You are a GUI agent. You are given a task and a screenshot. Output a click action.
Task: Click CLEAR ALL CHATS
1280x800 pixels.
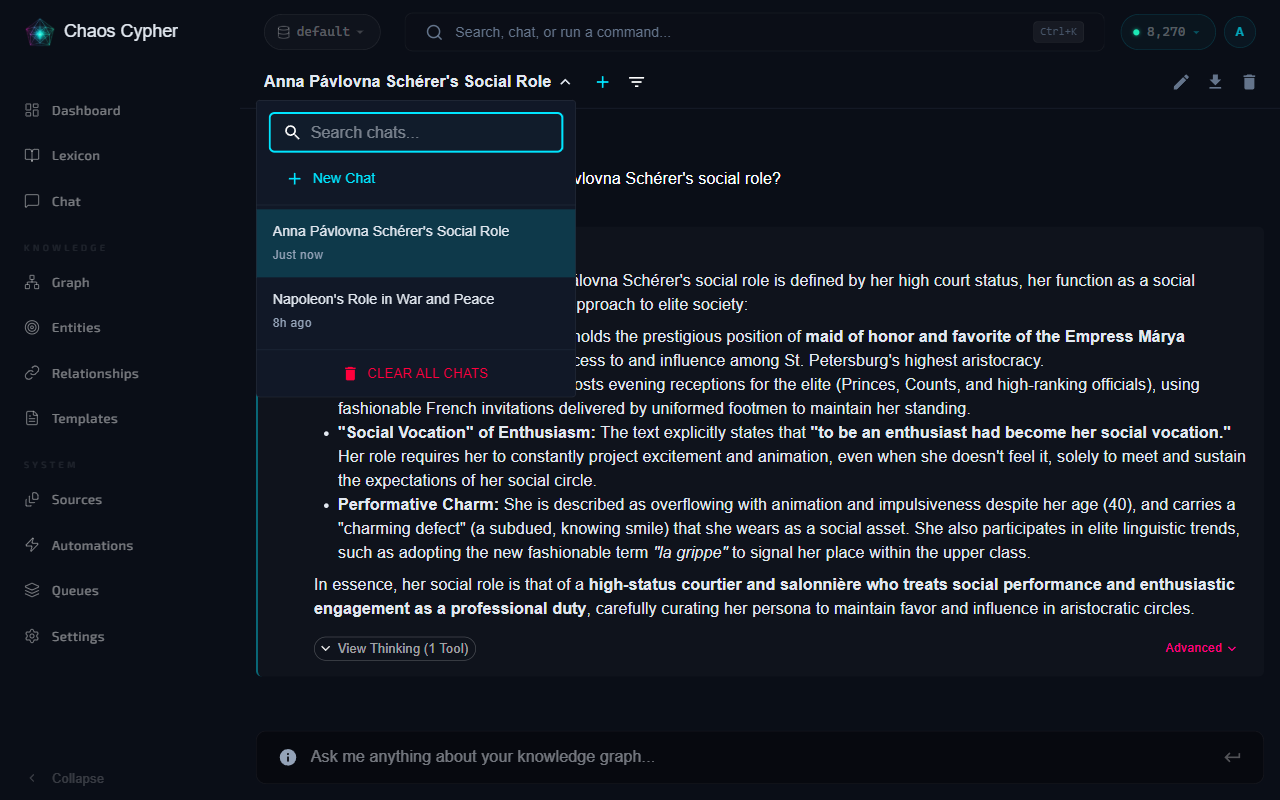[416, 373]
